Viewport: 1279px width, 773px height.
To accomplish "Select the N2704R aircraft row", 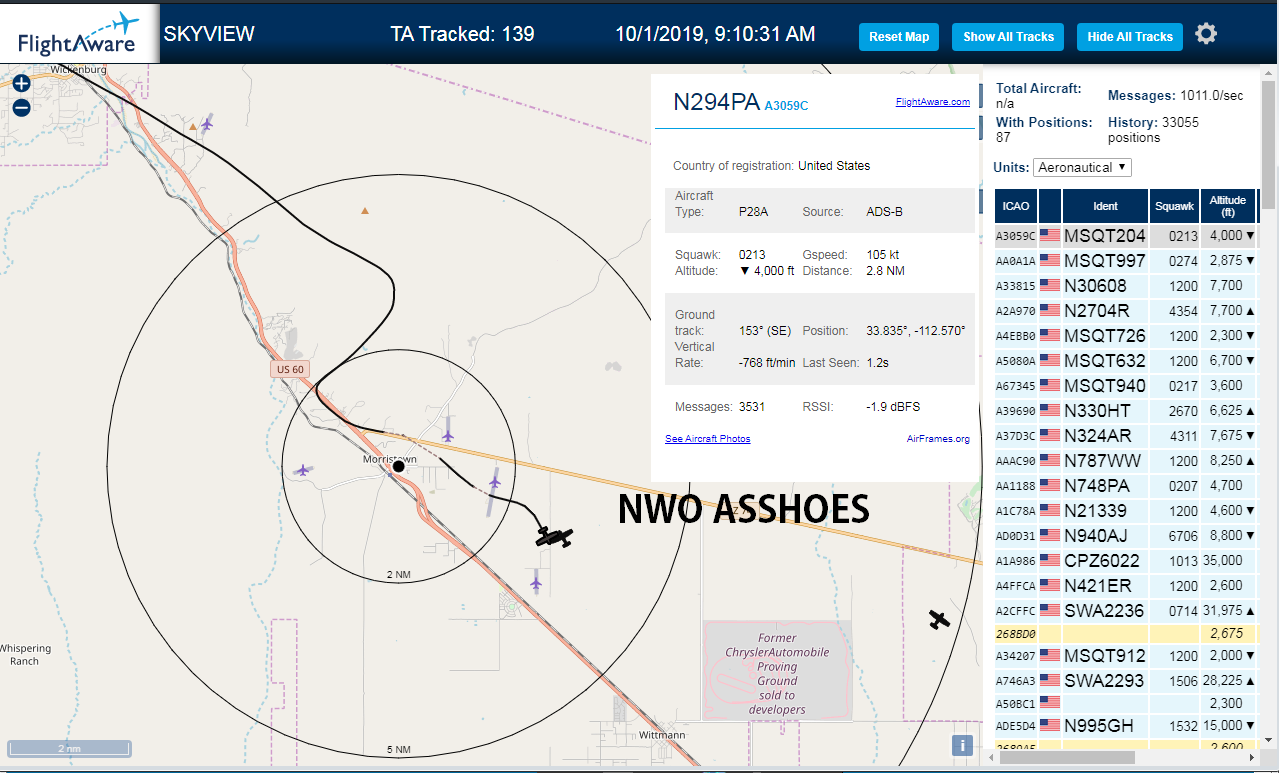I will point(1125,311).
